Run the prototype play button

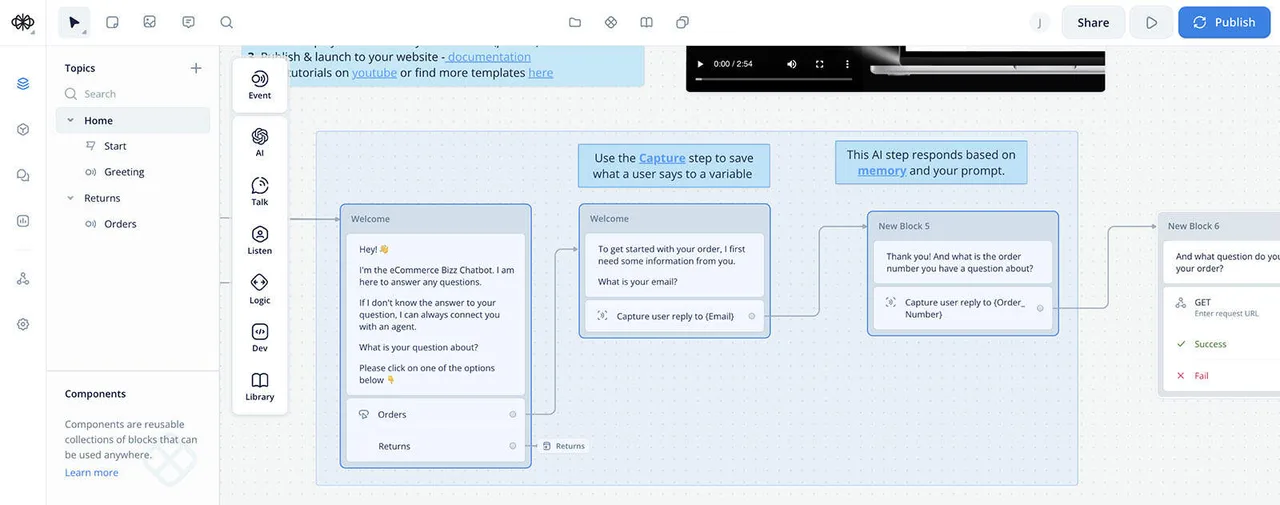(1151, 22)
